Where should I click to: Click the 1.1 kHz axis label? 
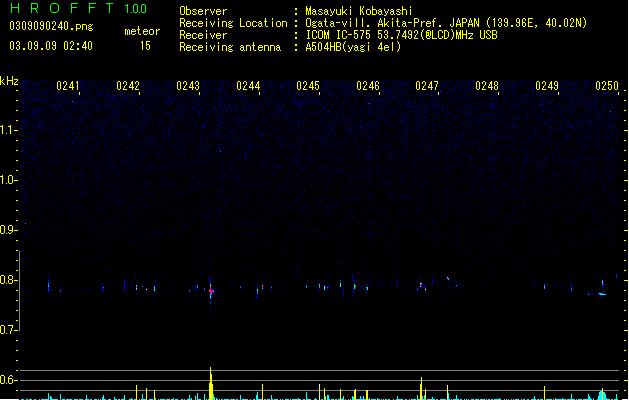point(9,130)
